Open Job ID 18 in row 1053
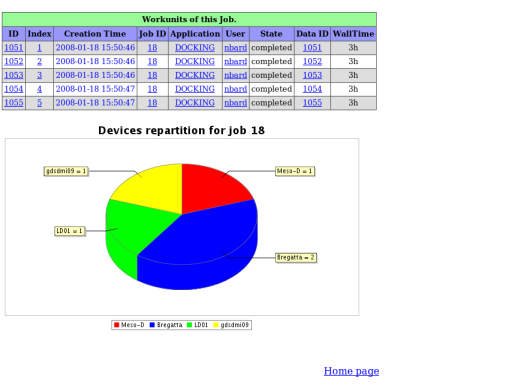 pyautogui.click(x=152, y=75)
